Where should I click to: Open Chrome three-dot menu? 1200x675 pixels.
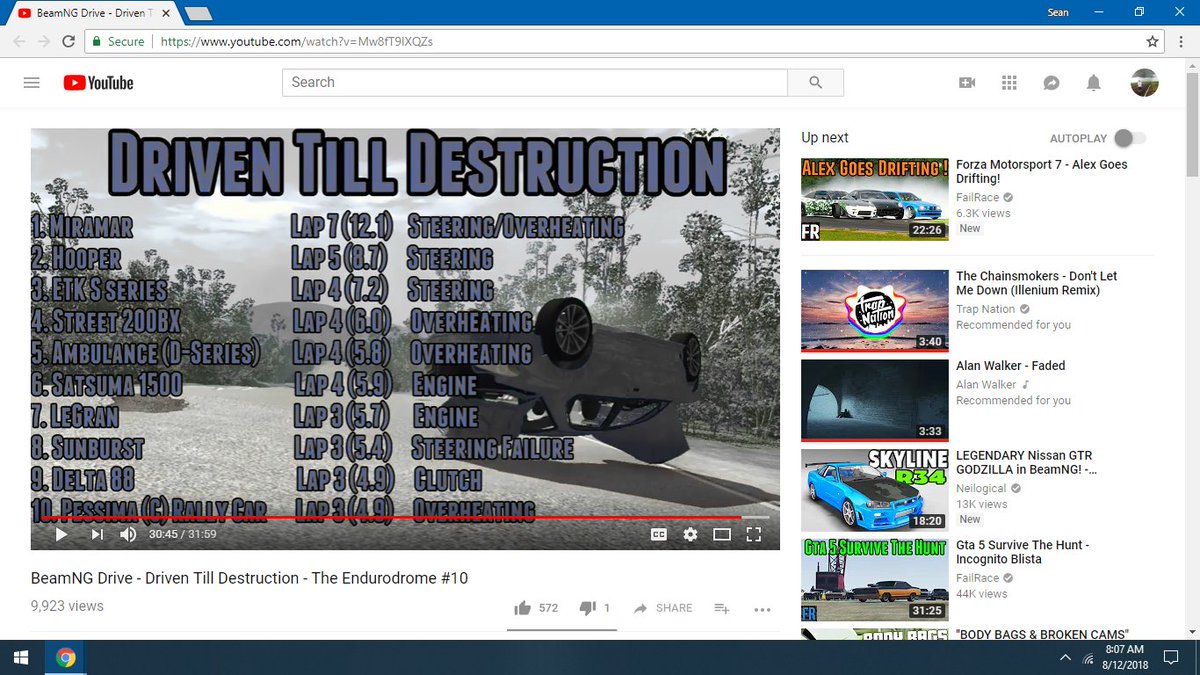(1183, 42)
